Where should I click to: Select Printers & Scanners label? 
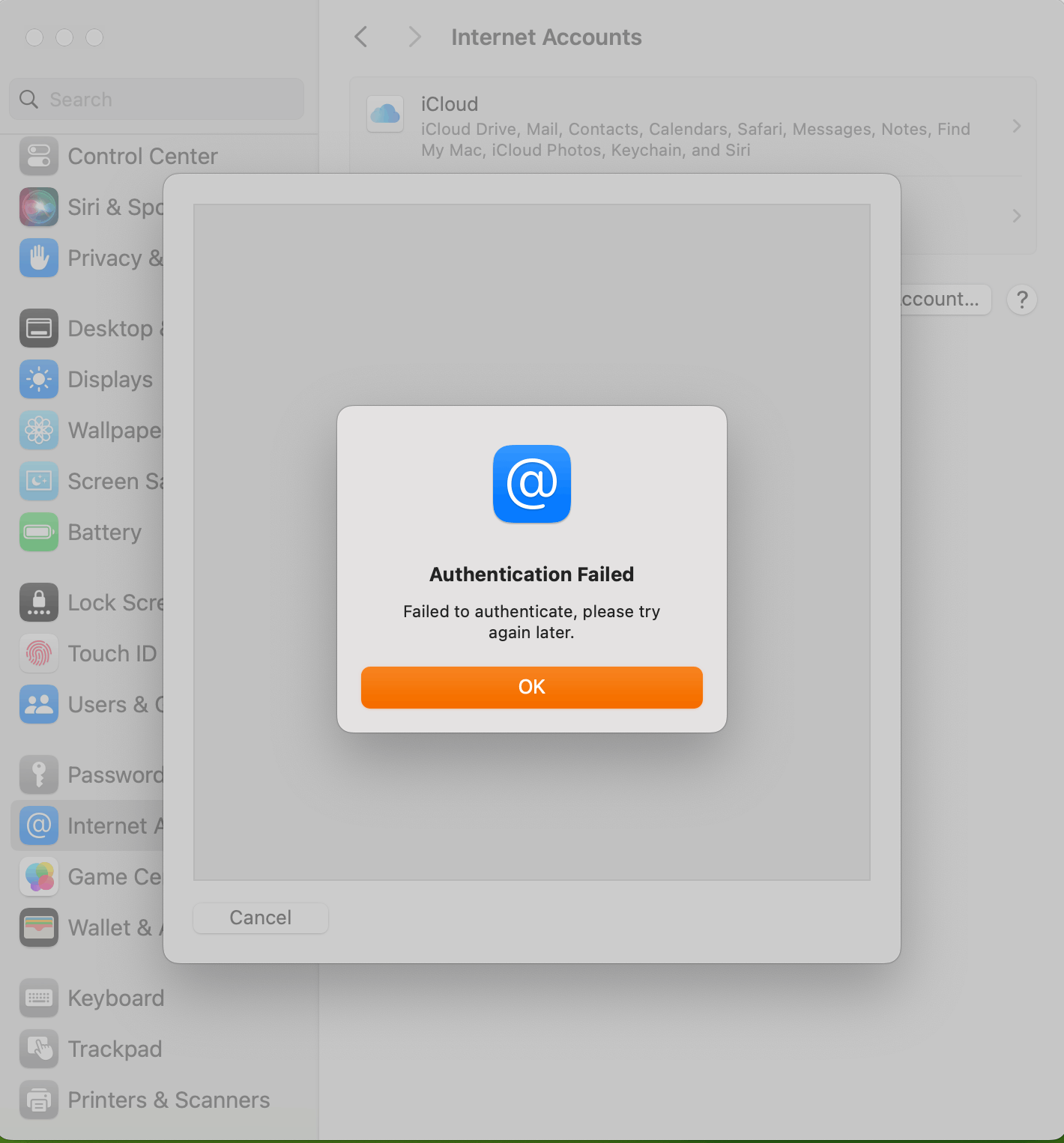coord(169,1100)
